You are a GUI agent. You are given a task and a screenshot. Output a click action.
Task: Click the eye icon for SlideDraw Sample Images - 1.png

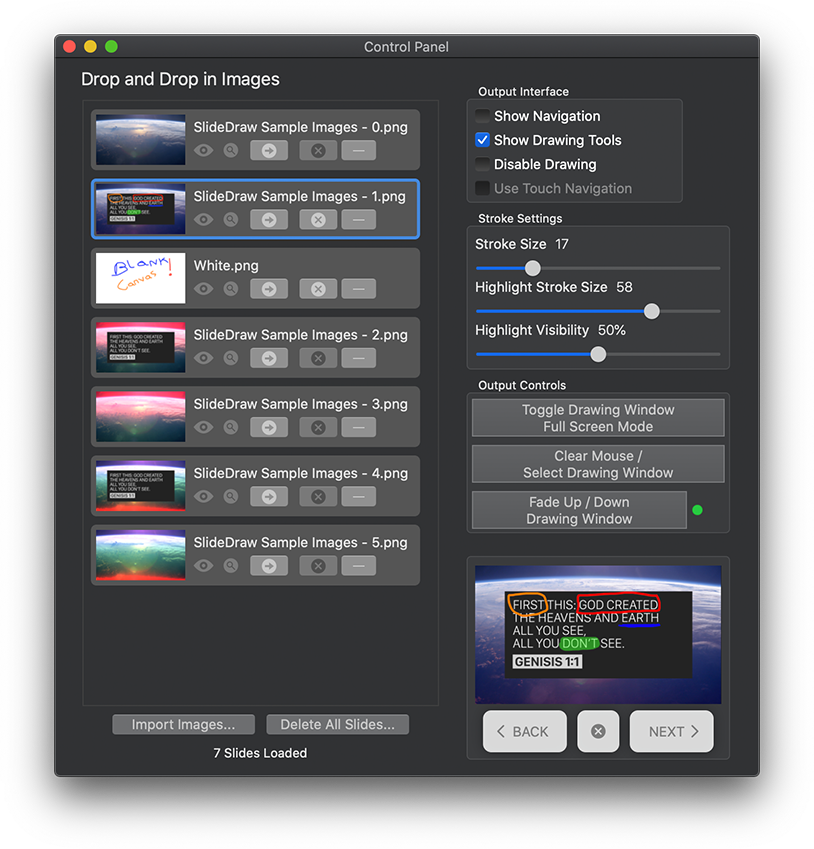(204, 220)
